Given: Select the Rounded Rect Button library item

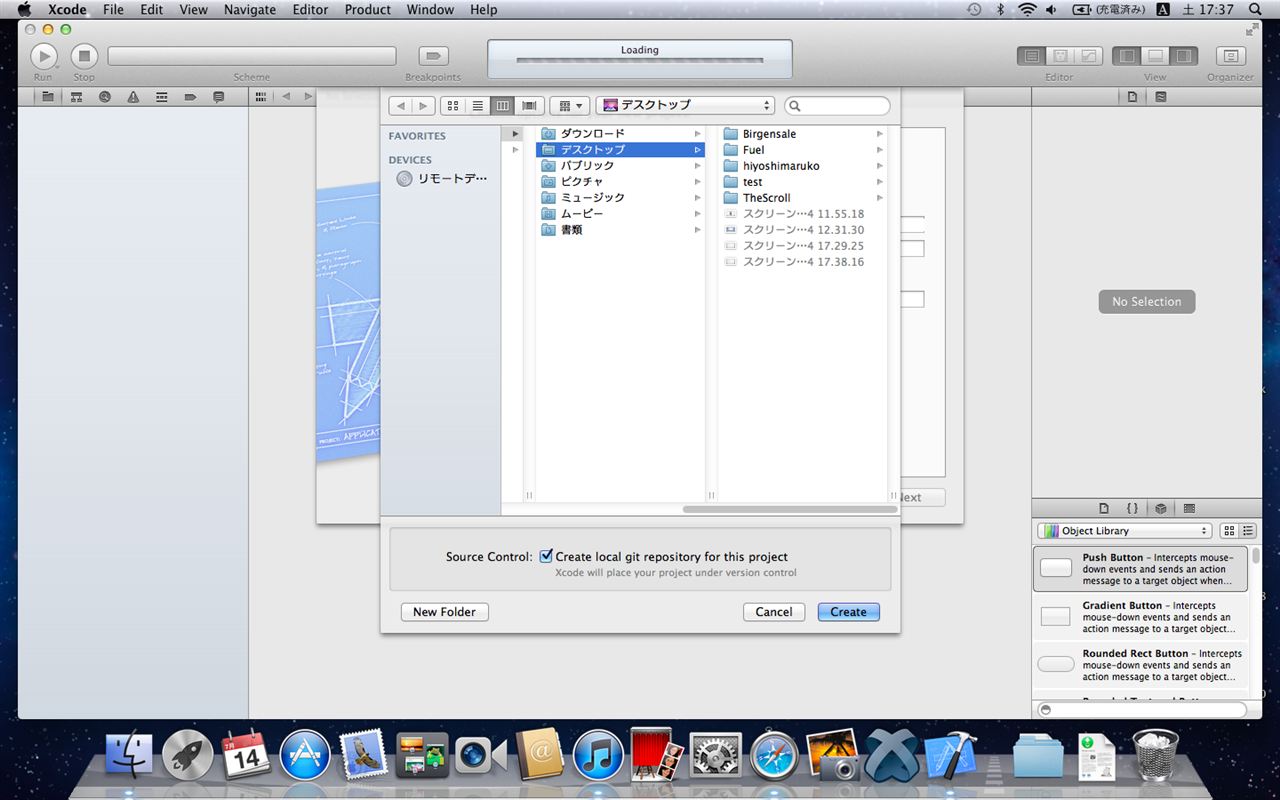Looking at the screenshot, I should (1140, 665).
